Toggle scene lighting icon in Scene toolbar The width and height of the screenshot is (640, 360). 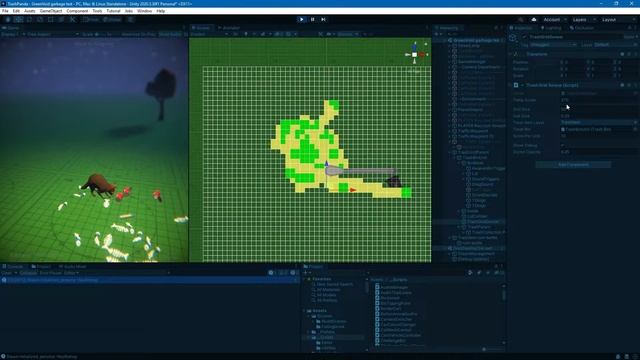(246, 34)
